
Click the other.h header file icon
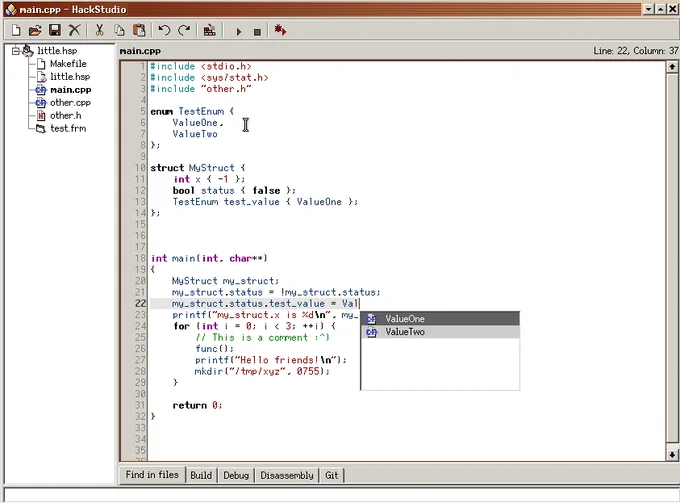[x=41, y=116]
